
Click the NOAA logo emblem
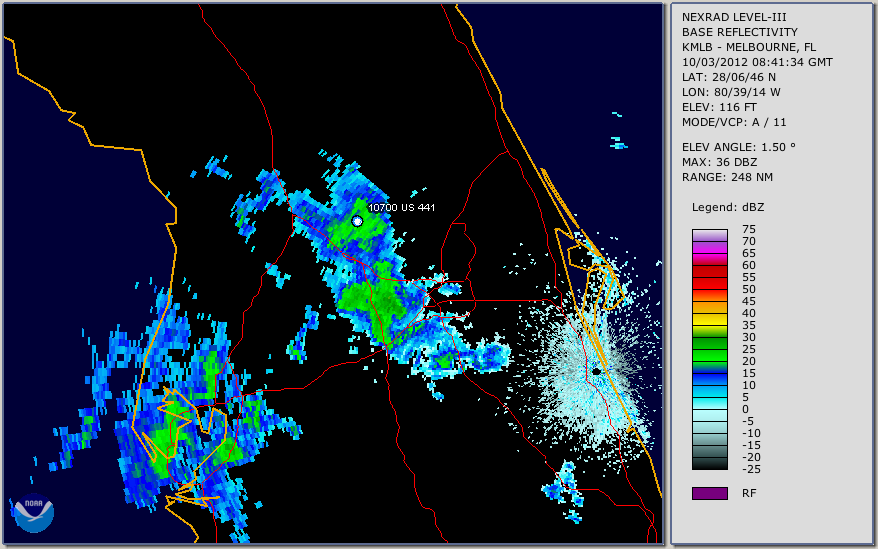[33, 513]
